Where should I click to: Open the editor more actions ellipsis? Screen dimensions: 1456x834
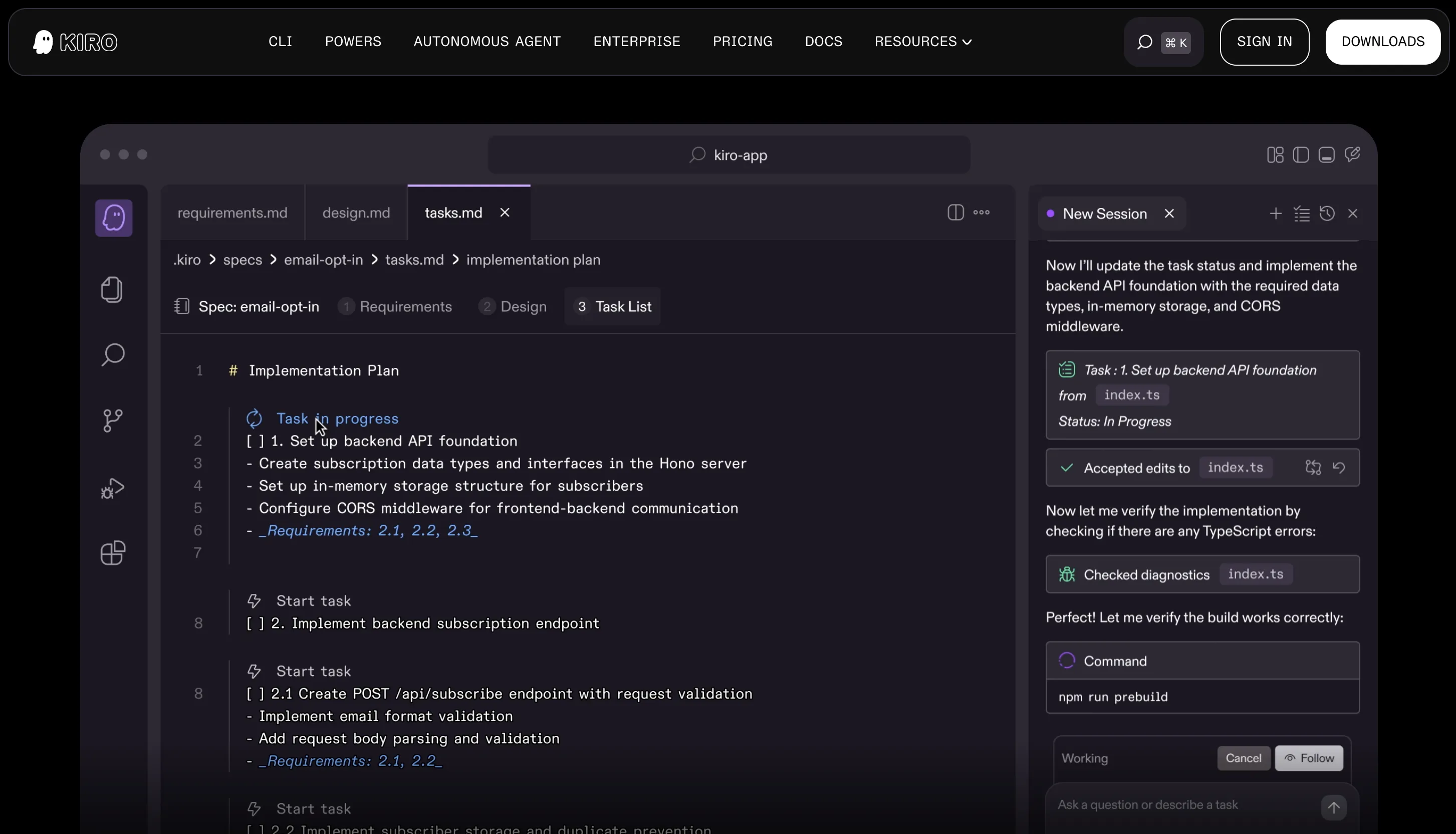pos(981,213)
